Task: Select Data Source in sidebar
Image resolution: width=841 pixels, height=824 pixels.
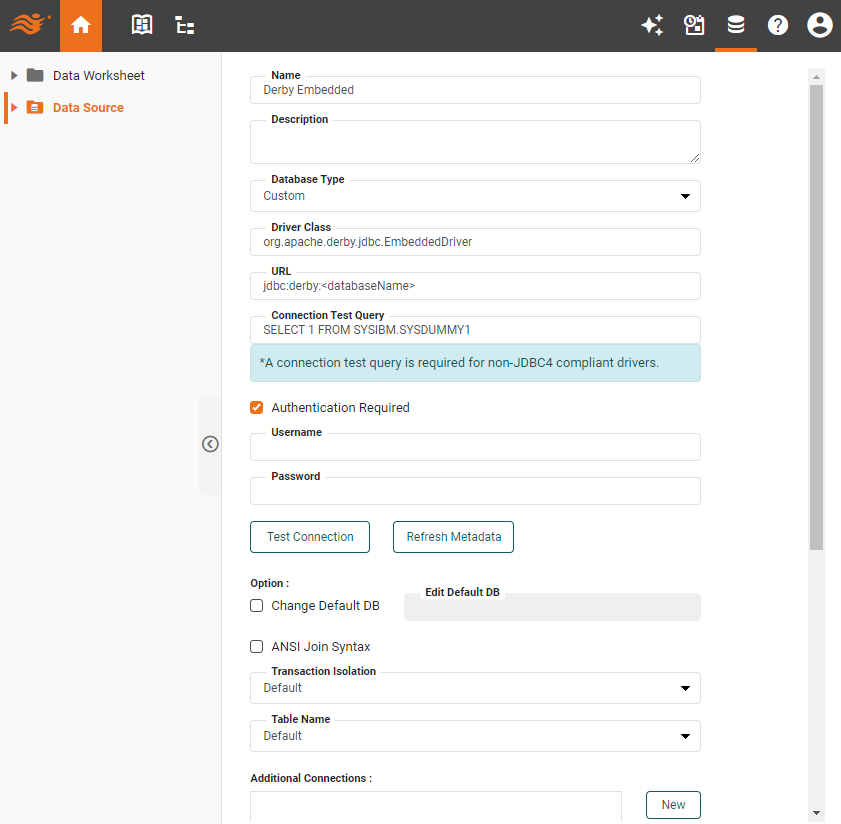Action: [x=88, y=108]
